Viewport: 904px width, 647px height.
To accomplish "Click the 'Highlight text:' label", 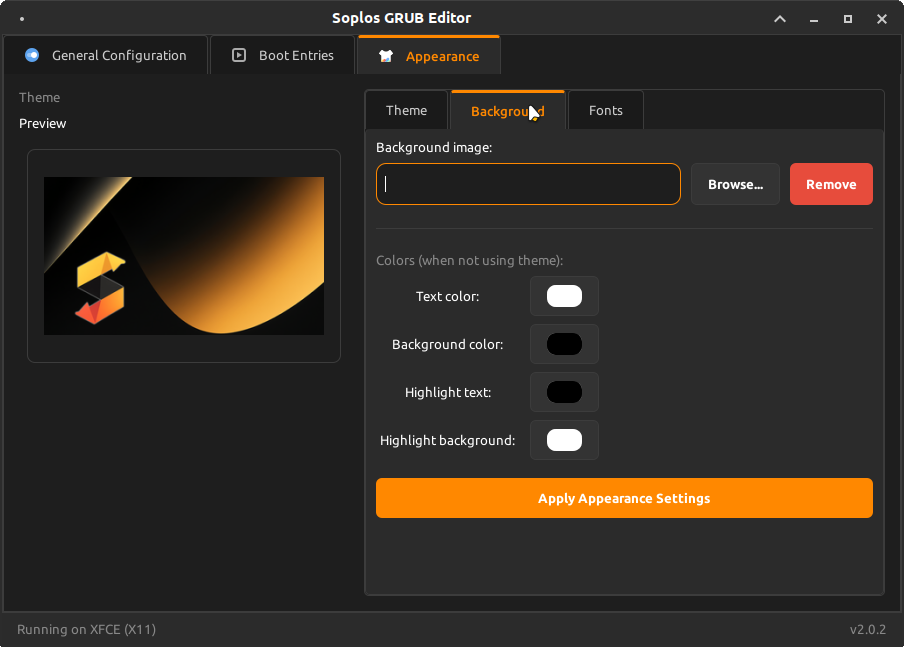I will [x=448, y=392].
